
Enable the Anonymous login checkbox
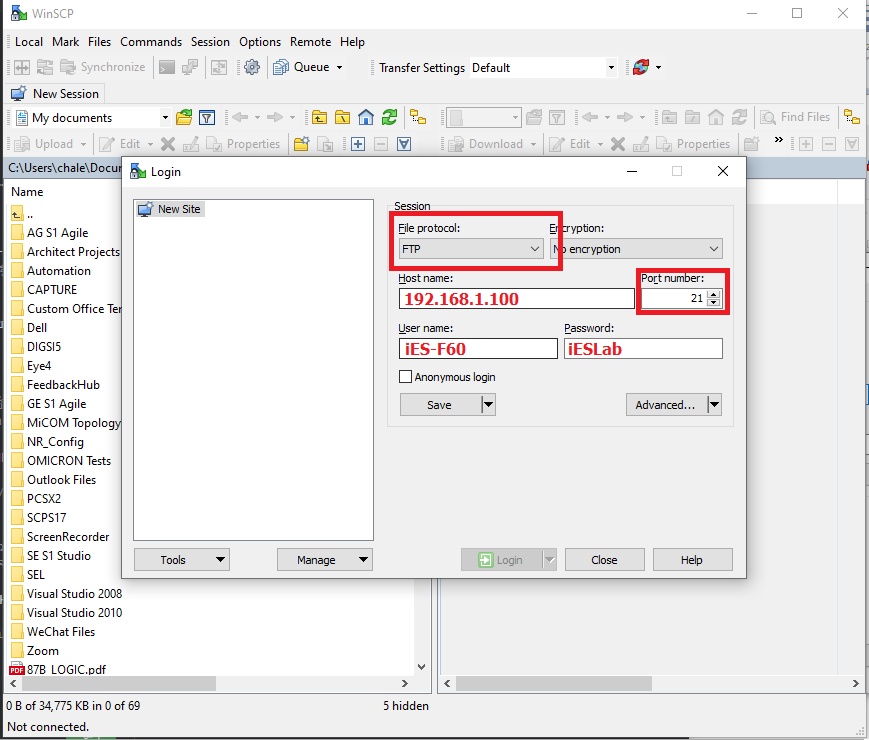pyautogui.click(x=405, y=377)
